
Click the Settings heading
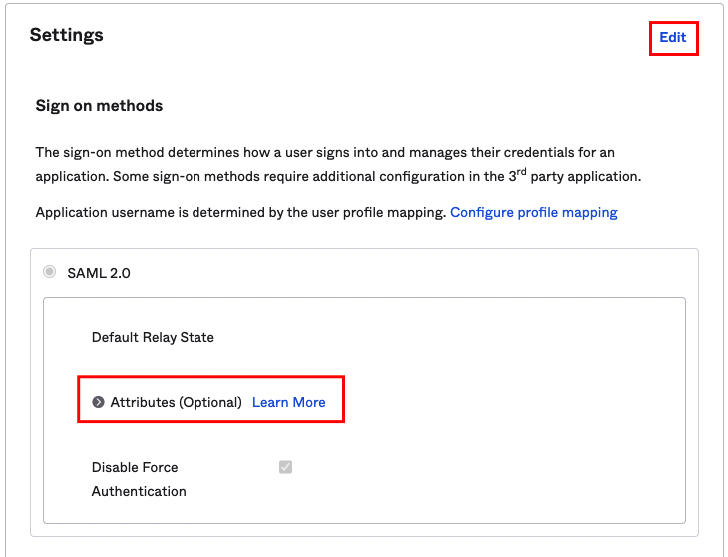(x=67, y=35)
